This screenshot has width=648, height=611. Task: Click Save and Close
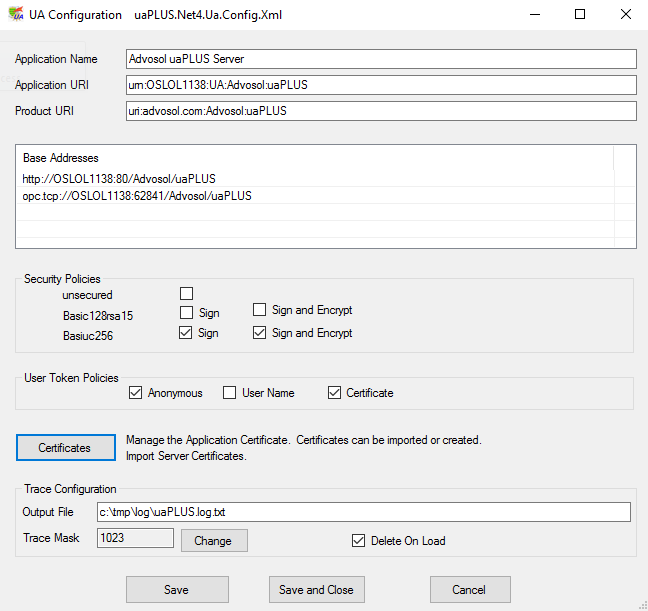[x=316, y=589]
